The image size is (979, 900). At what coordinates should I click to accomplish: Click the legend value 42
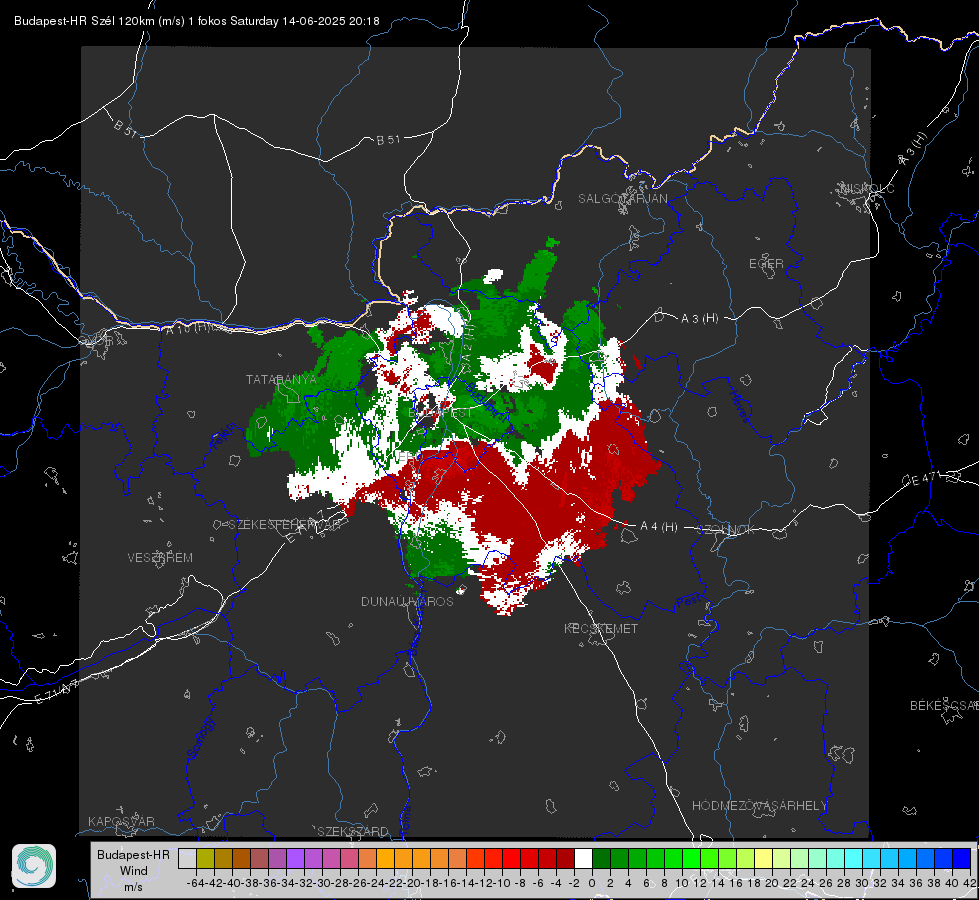point(970,883)
